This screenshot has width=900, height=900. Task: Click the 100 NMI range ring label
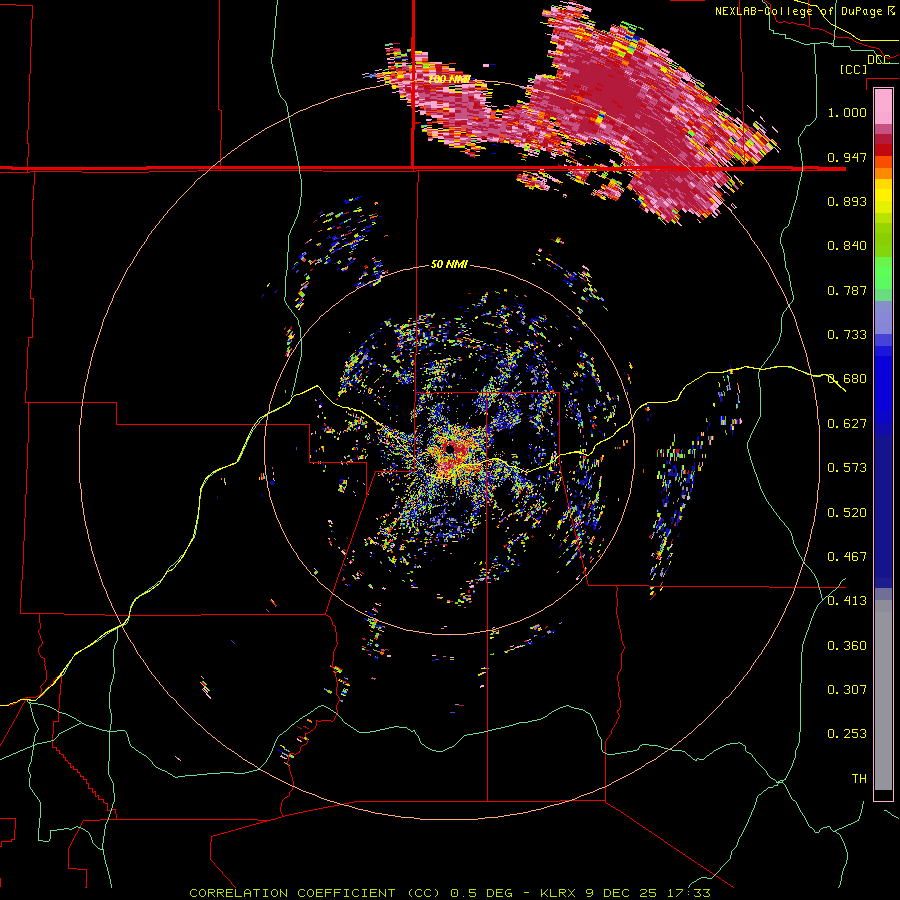tap(449, 79)
